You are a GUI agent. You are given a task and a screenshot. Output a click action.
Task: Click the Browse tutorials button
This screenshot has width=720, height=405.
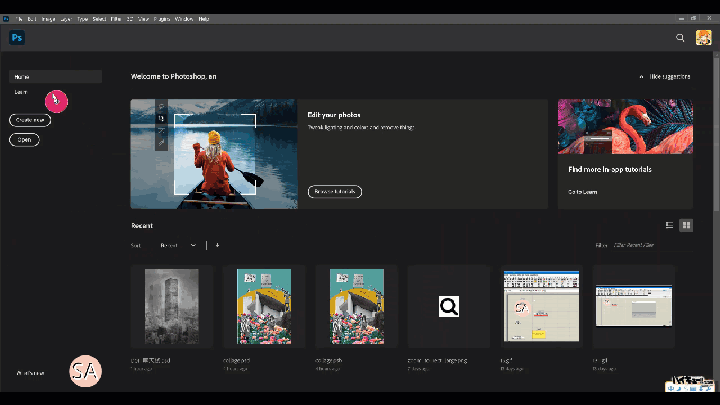click(x=335, y=191)
